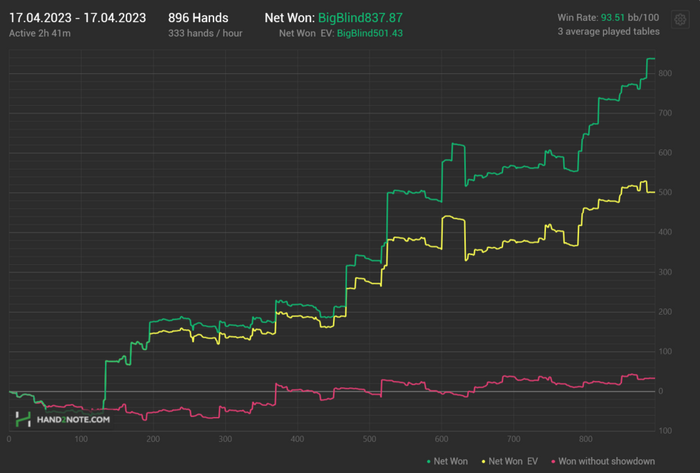700x473 pixels.
Task: Toggle the Net Won legend entry
Action: coord(447,461)
